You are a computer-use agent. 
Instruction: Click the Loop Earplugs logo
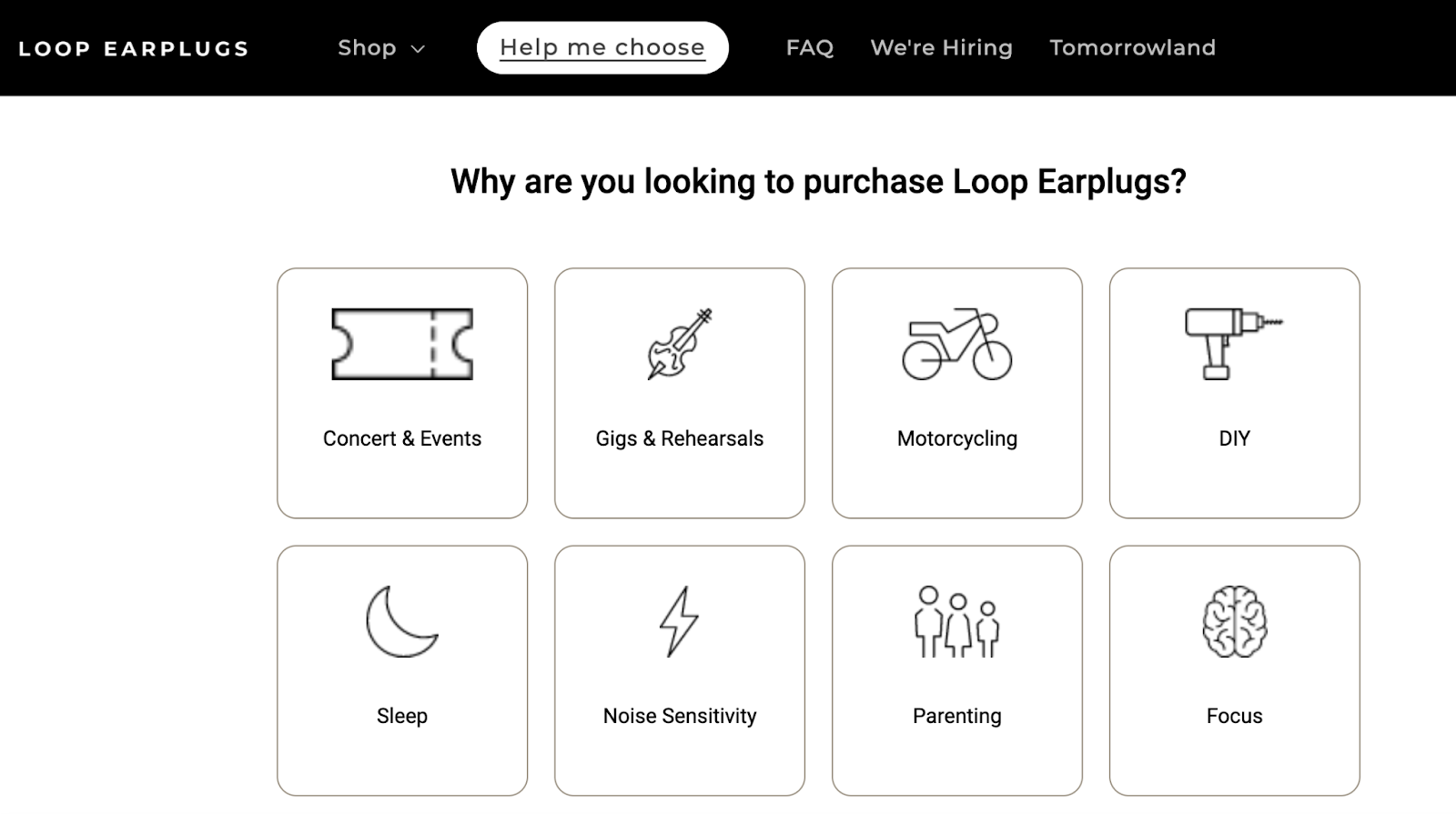[134, 49]
